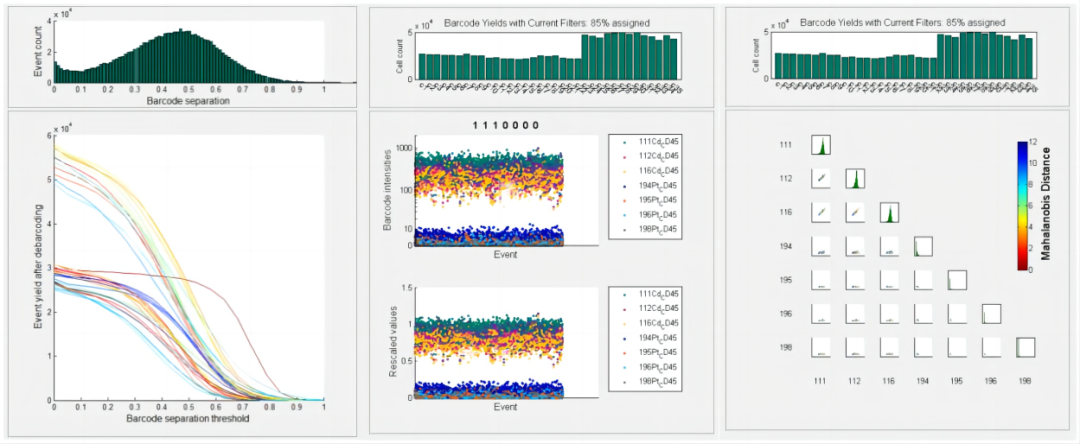This screenshot has height=444, width=1080.
Task: Click the 198 diagonal histogram box
Action: coord(1025,348)
